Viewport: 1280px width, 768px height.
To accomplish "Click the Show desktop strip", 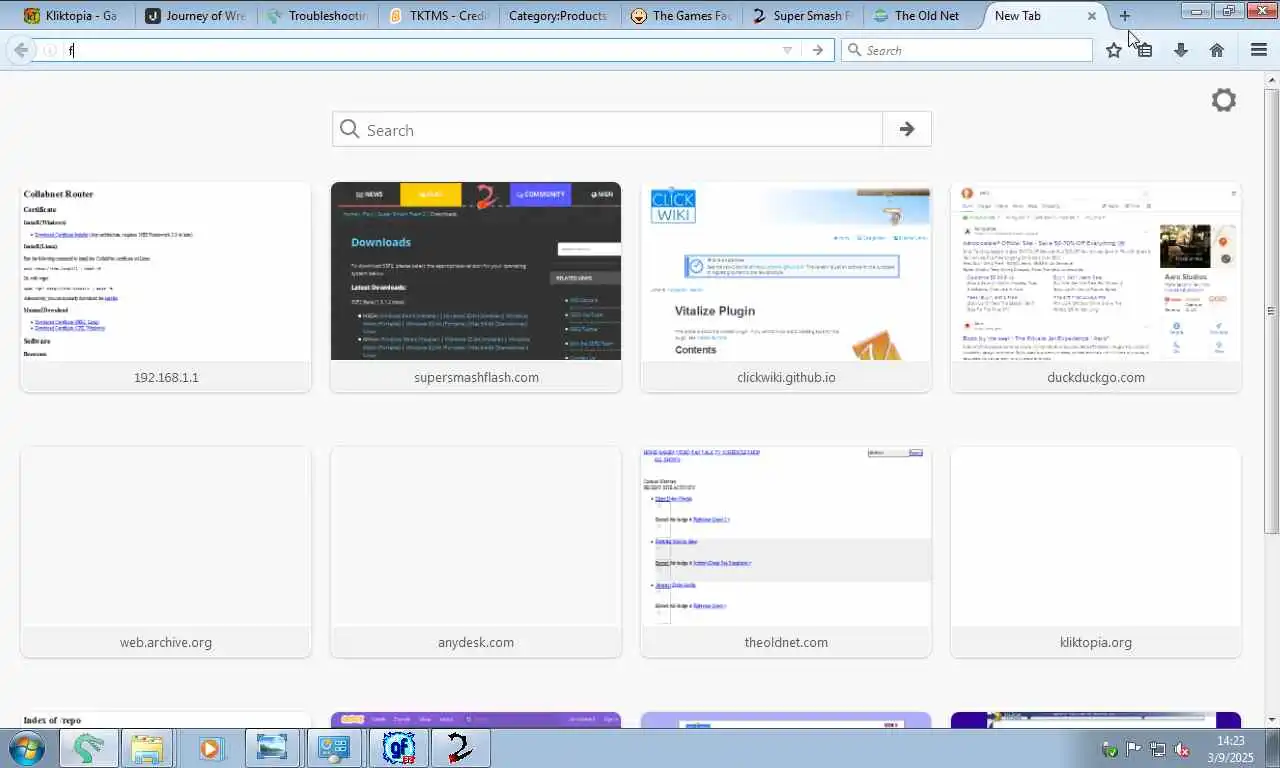I will coord(1273,748).
